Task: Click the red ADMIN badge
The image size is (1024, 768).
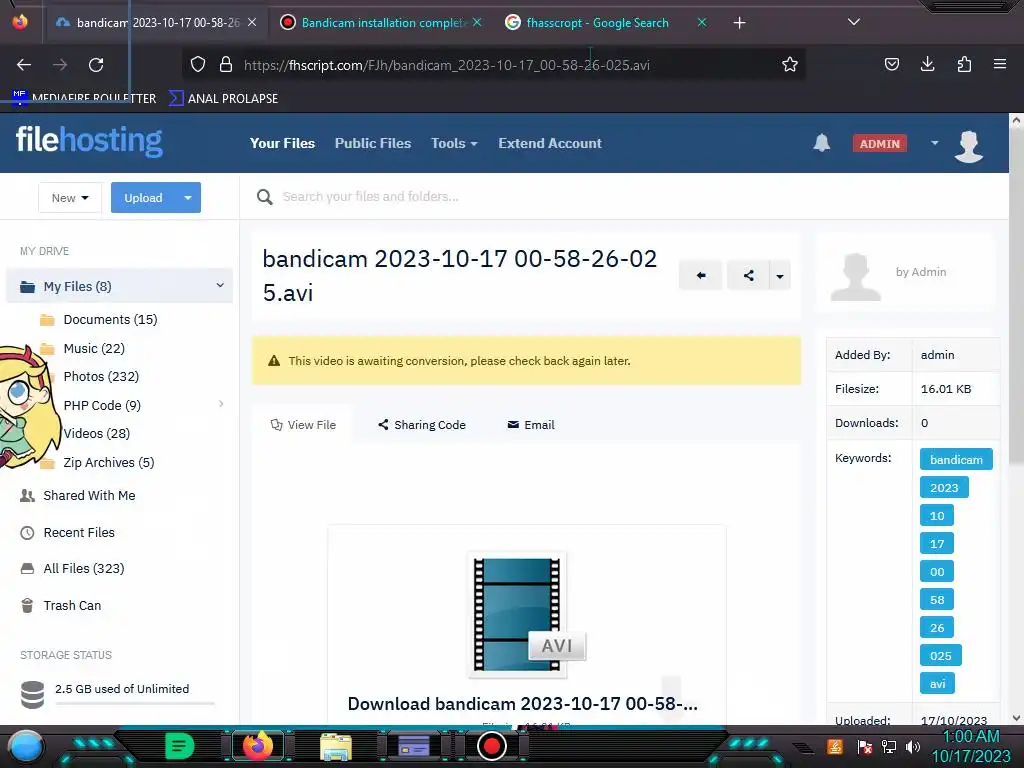Action: [x=880, y=143]
